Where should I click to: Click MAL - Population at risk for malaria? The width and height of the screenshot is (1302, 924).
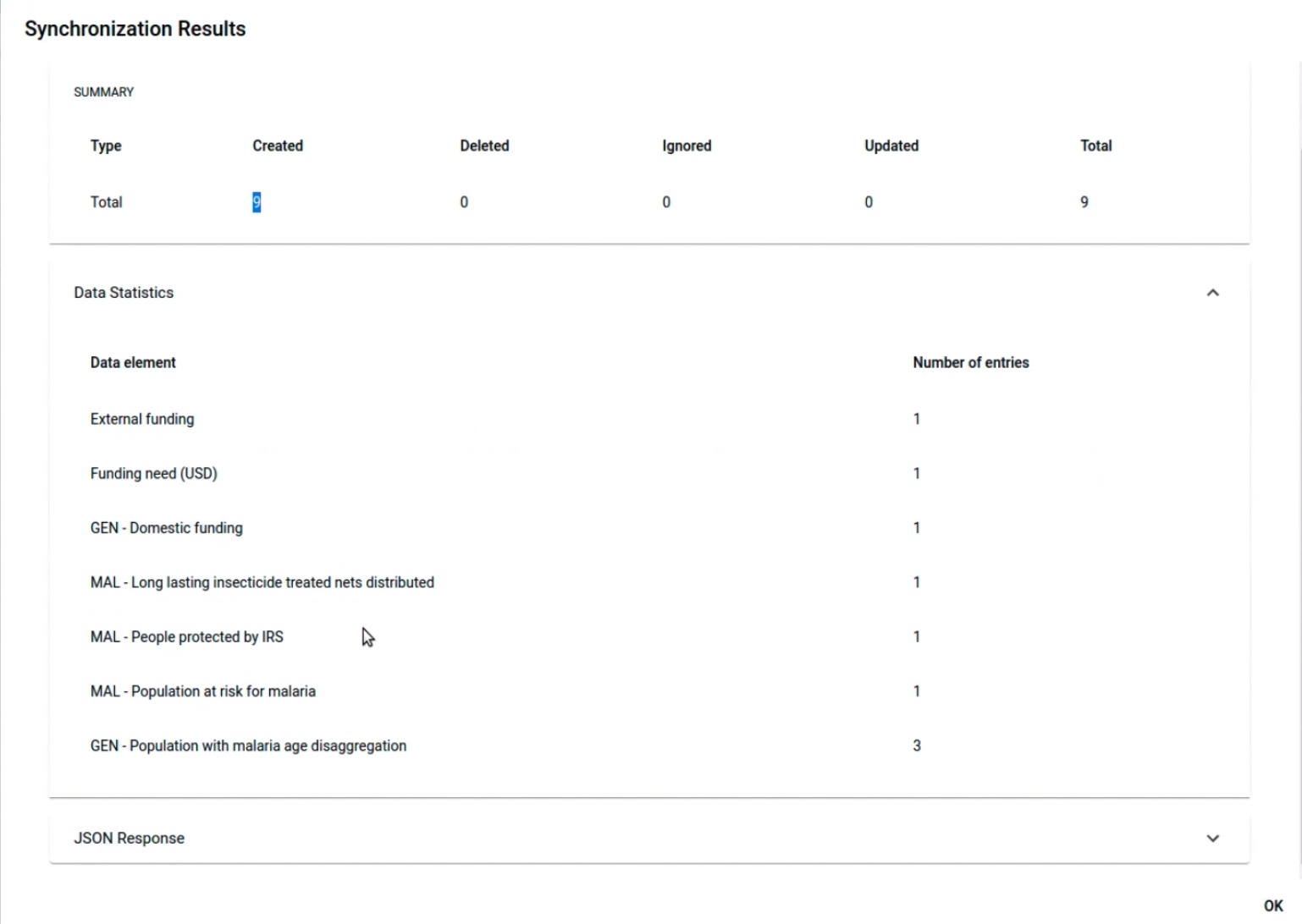(202, 690)
